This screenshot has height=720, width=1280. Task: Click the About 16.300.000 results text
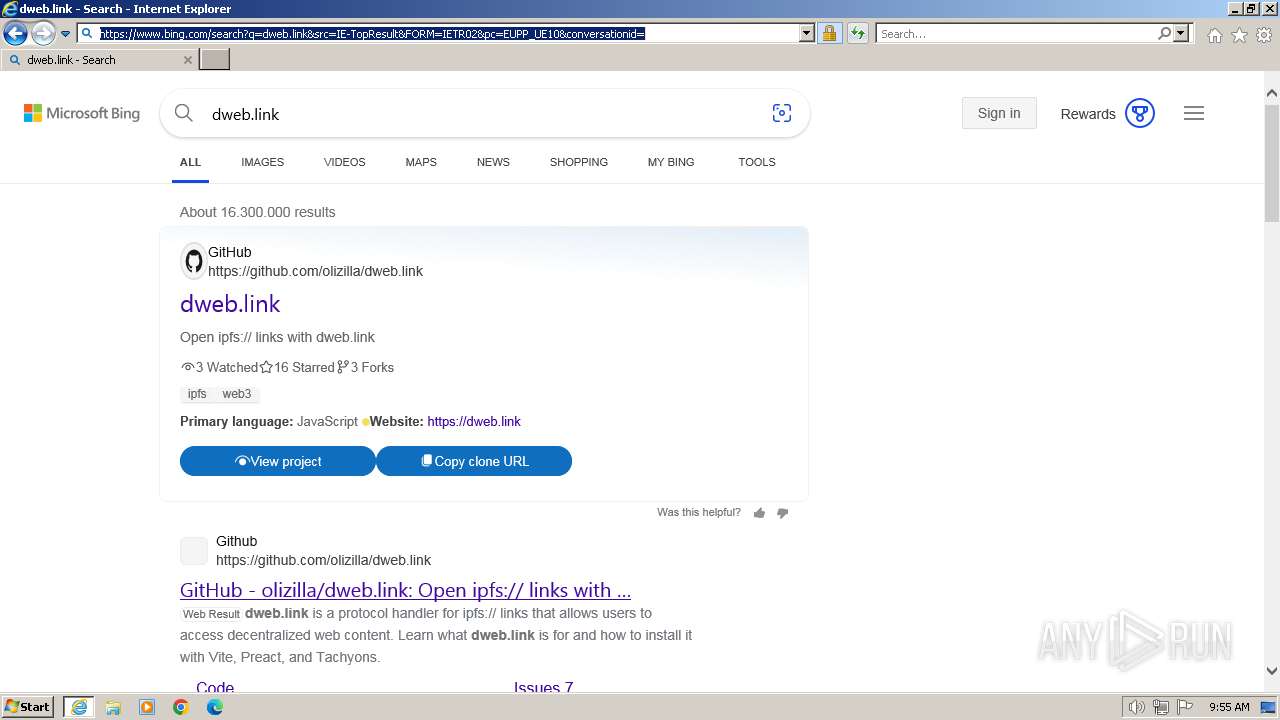pos(257,212)
